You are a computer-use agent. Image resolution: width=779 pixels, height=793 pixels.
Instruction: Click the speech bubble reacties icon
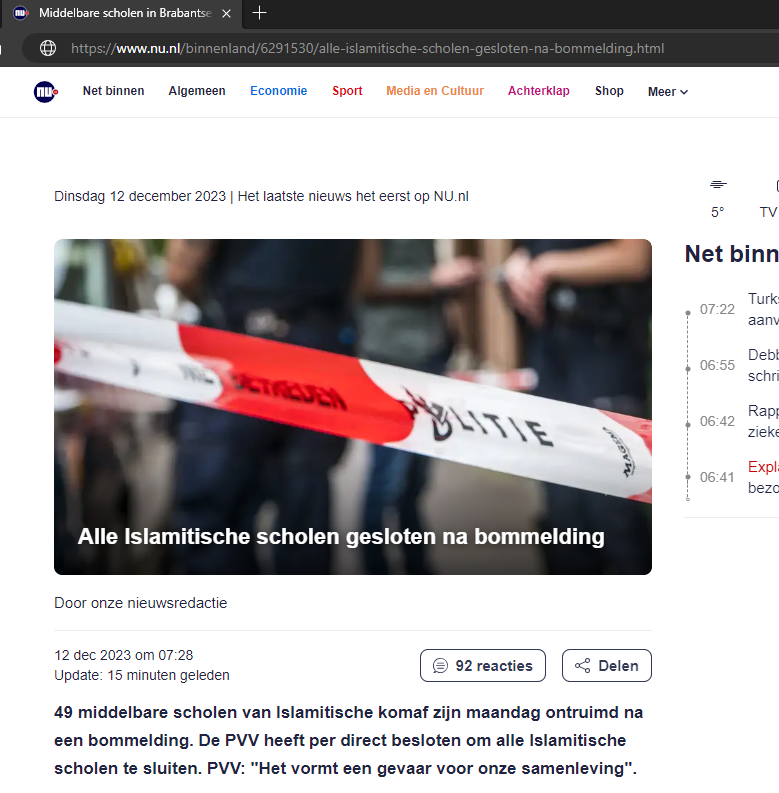(440, 666)
